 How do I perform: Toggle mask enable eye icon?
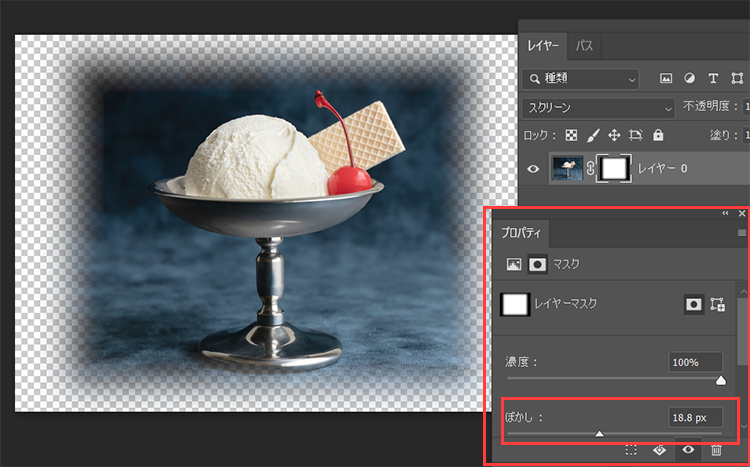pos(688,449)
